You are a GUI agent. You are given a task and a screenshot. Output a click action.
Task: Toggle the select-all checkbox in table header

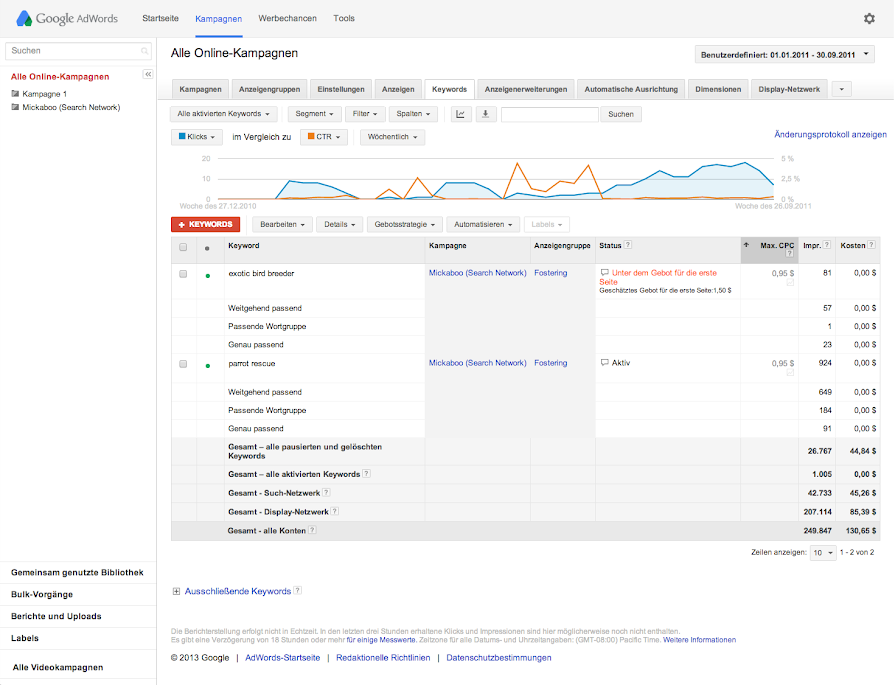(183, 247)
